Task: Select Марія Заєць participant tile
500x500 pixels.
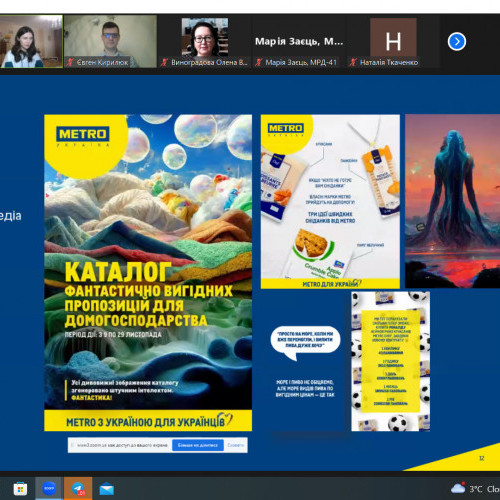Action: 299,41
